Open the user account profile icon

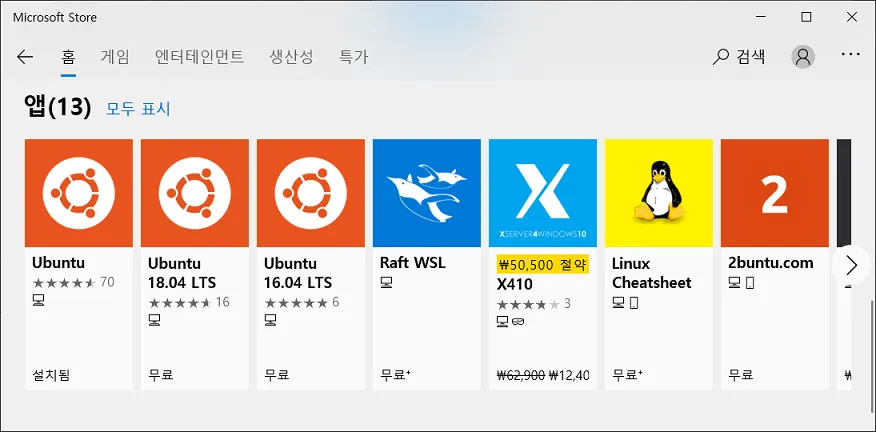[x=803, y=56]
